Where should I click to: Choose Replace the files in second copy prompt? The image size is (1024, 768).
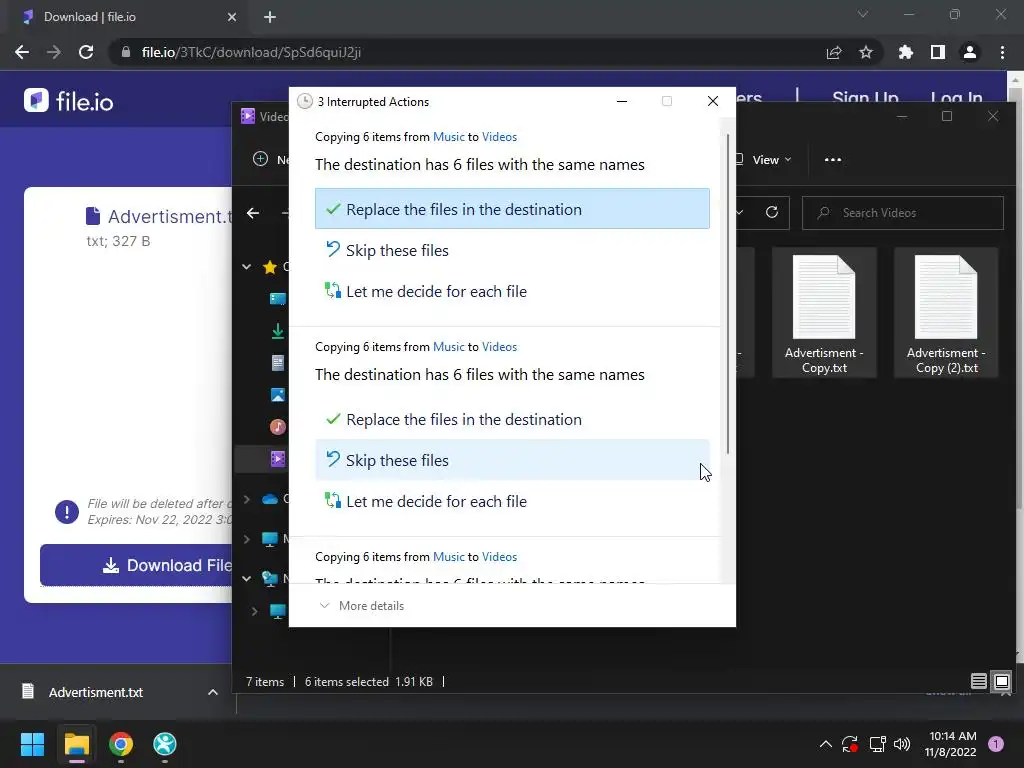tap(512, 419)
